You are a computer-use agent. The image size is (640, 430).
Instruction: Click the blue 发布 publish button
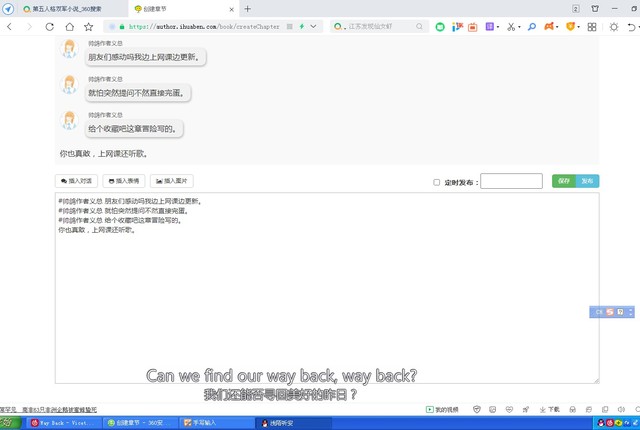(x=588, y=181)
